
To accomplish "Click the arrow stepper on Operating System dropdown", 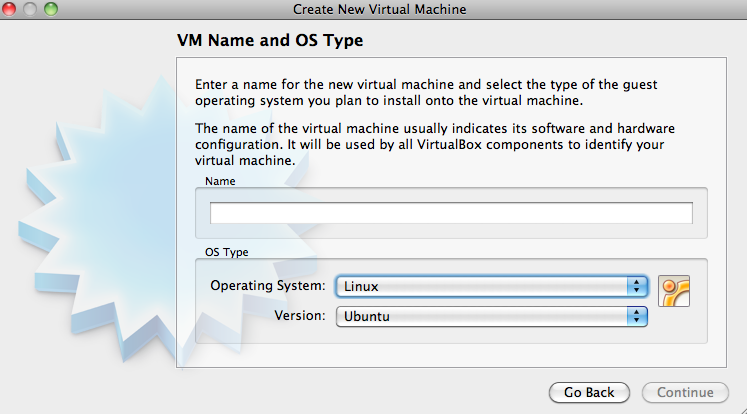I will point(637,286).
